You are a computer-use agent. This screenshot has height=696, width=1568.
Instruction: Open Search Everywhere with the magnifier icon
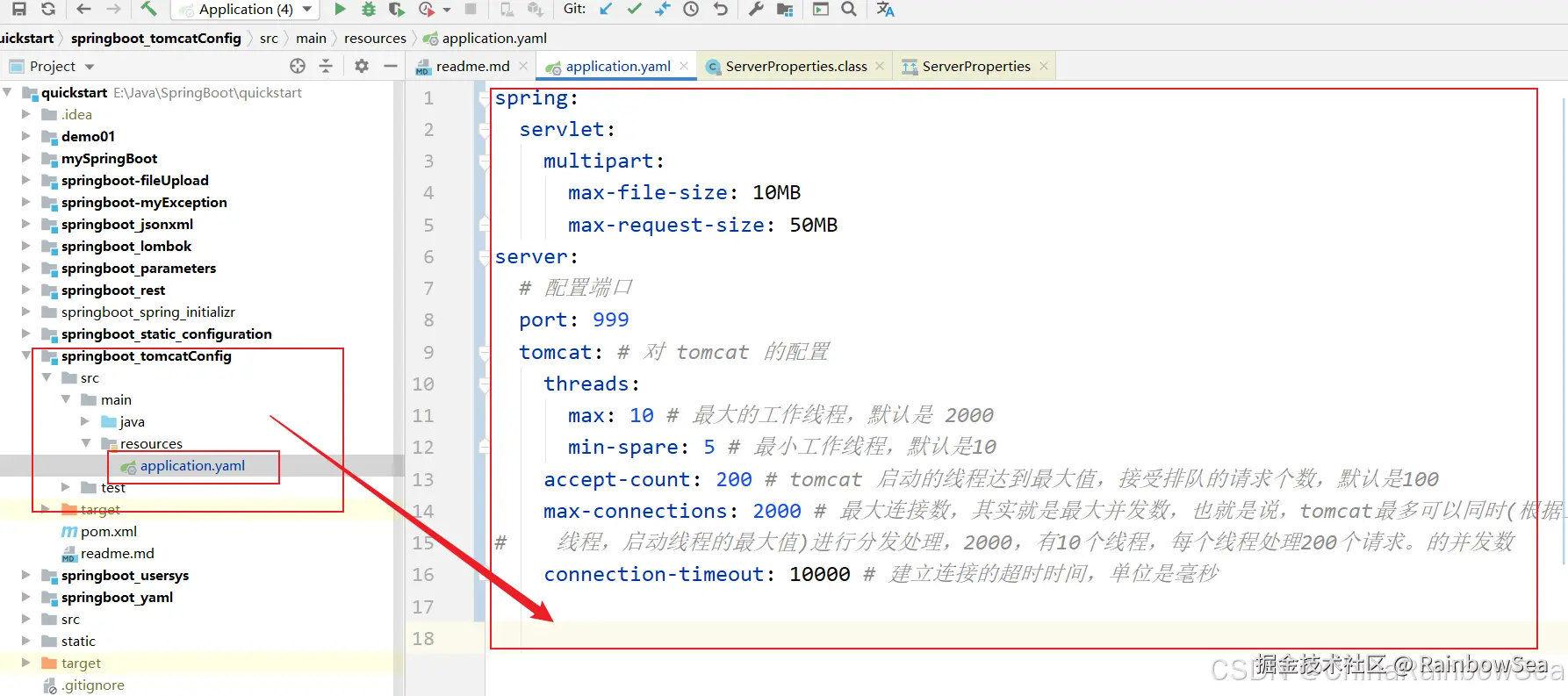click(x=849, y=9)
